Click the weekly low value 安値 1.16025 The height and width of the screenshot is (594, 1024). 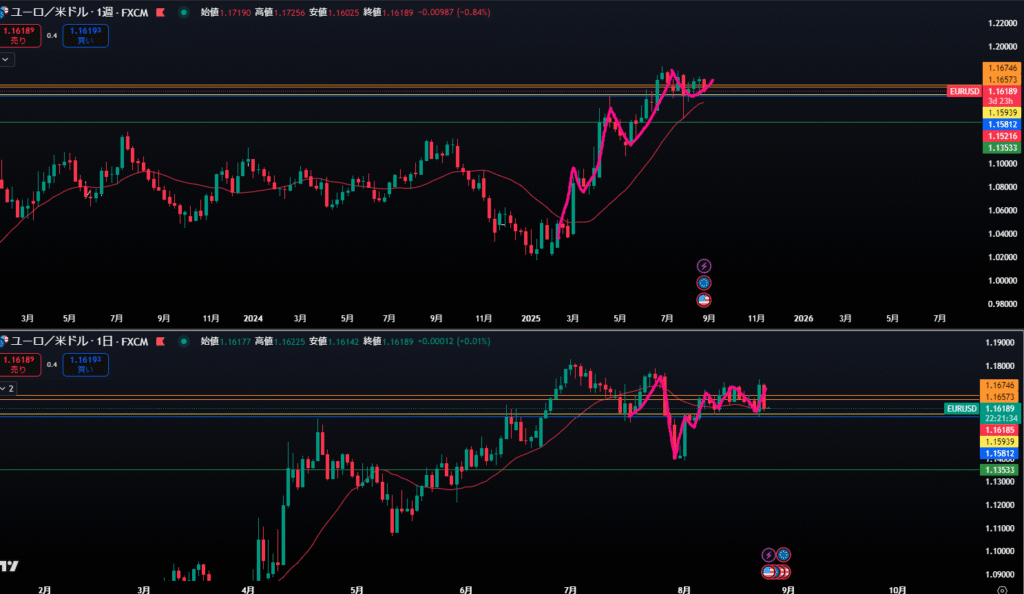[334, 12]
